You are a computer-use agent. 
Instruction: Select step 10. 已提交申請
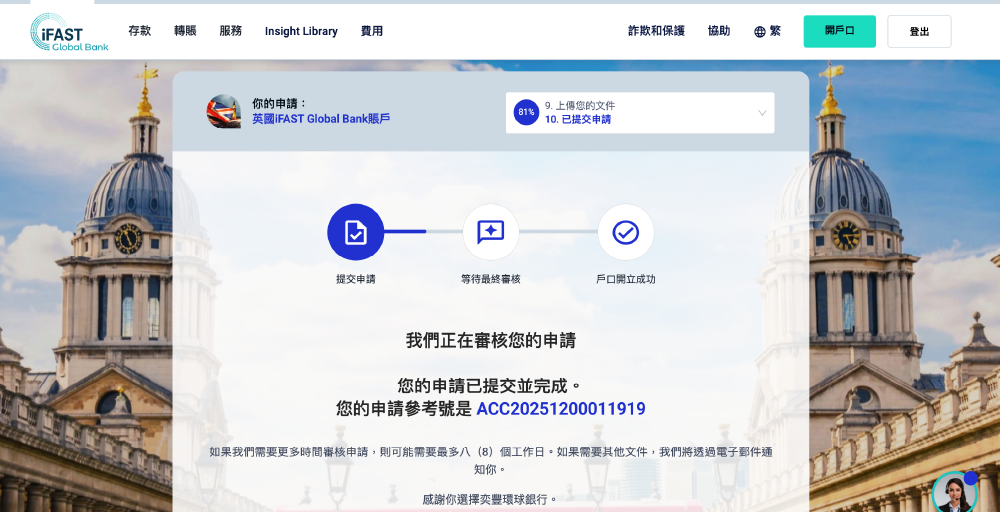coord(578,119)
